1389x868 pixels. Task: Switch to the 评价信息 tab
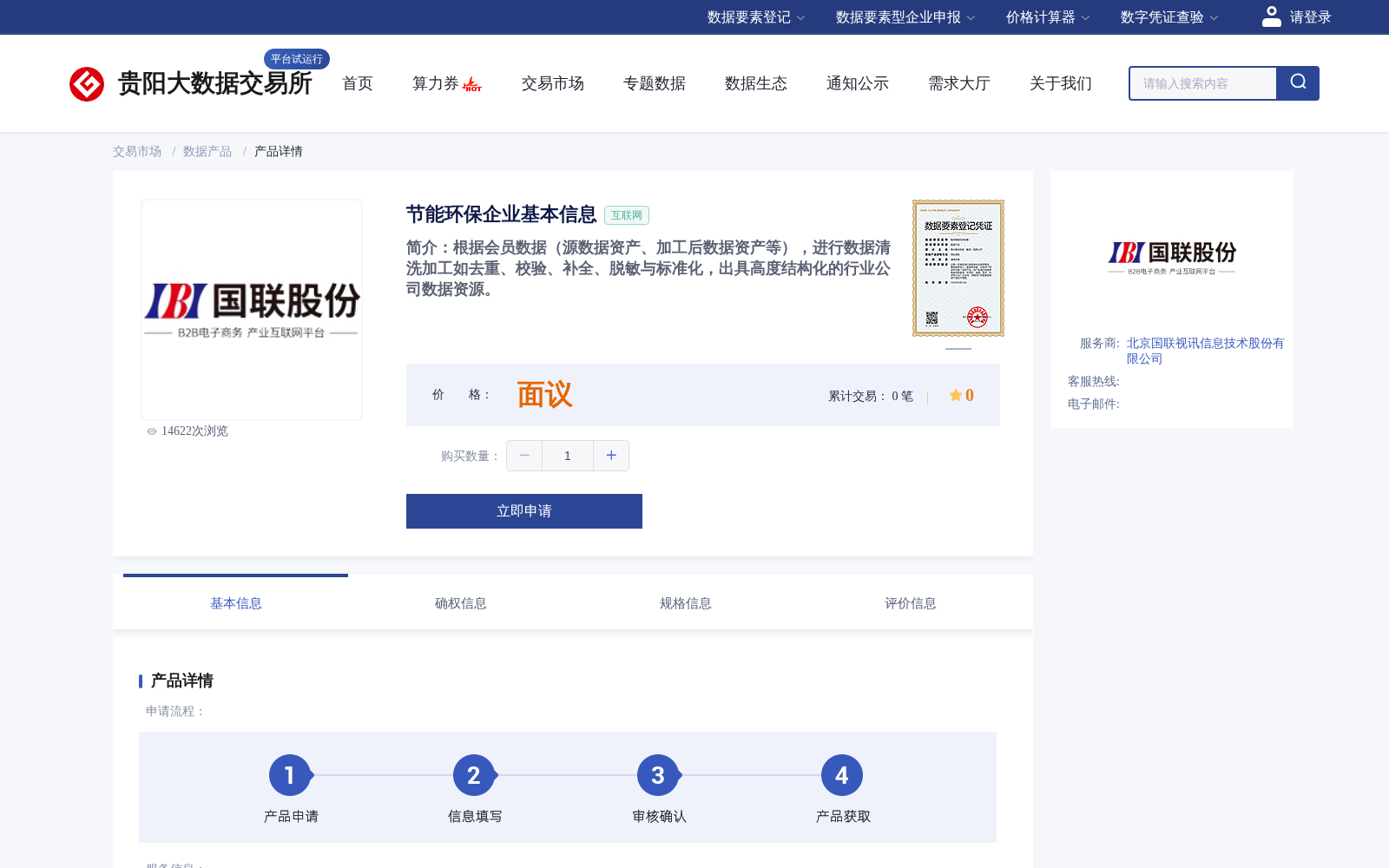pyautogui.click(x=911, y=603)
